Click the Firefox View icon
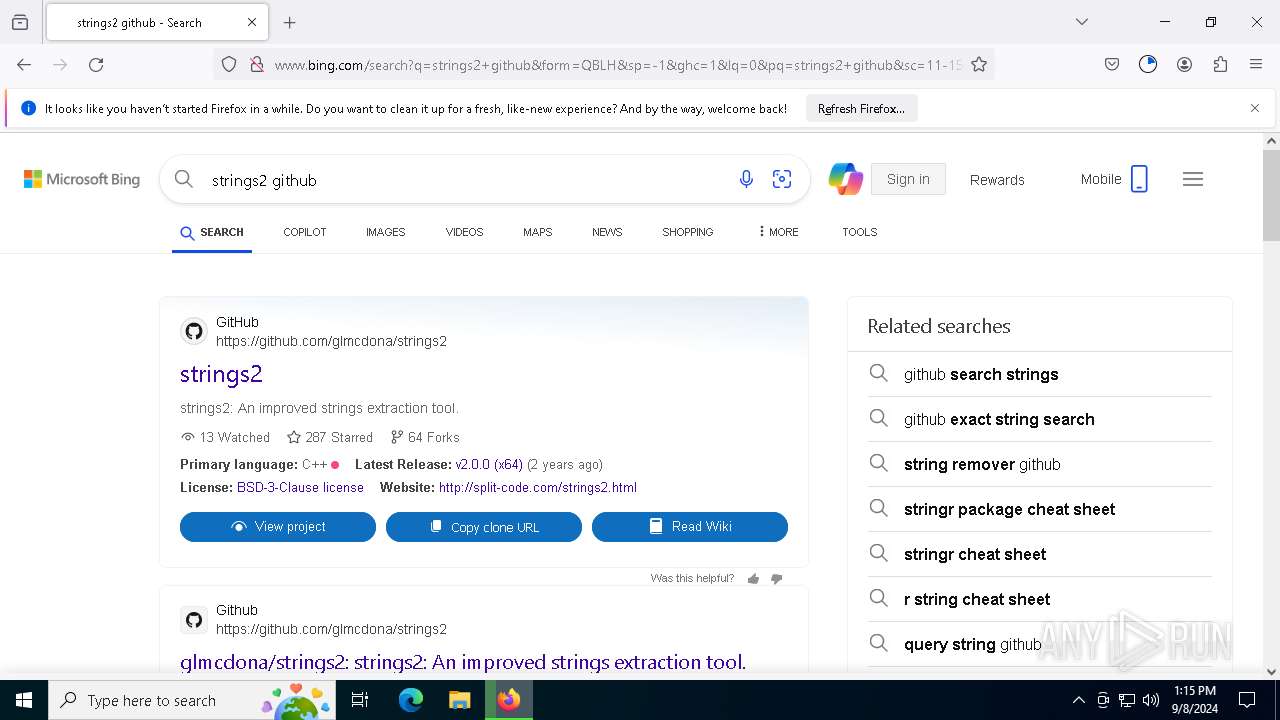The image size is (1280, 720). click(20, 22)
